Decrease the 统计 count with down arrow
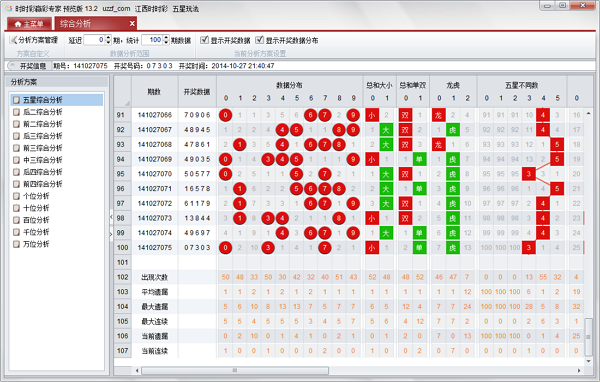600x382 pixels. [x=166, y=42]
